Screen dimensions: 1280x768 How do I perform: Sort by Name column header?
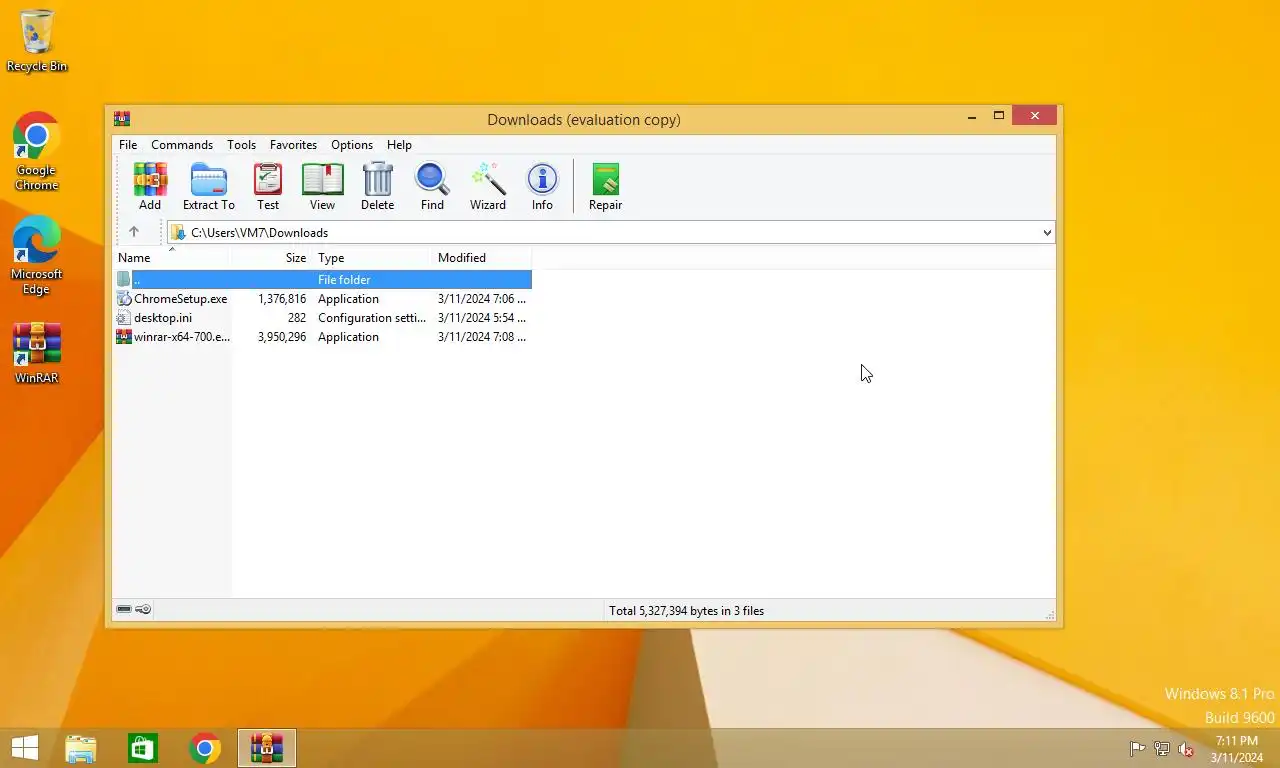point(172,257)
